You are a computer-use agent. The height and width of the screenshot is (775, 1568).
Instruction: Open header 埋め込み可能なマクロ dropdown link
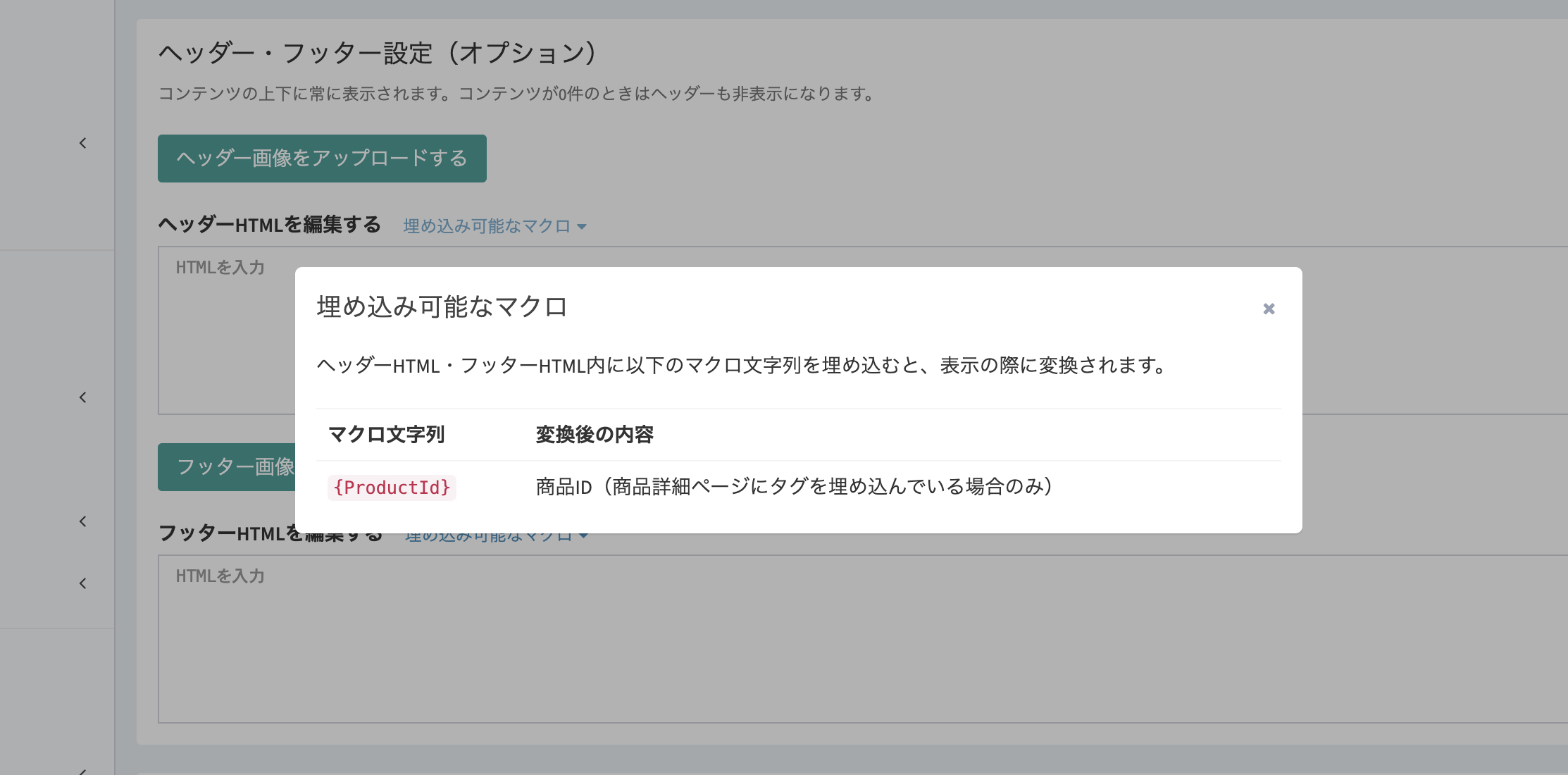[494, 226]
